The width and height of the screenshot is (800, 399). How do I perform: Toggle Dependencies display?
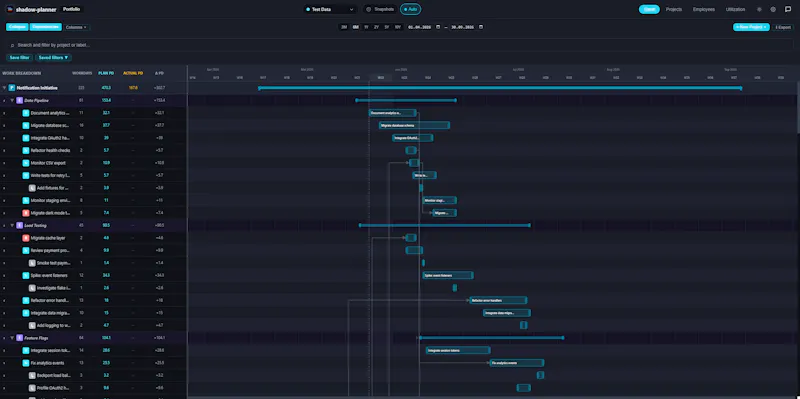pyautogui.click(x=46, y=27)
